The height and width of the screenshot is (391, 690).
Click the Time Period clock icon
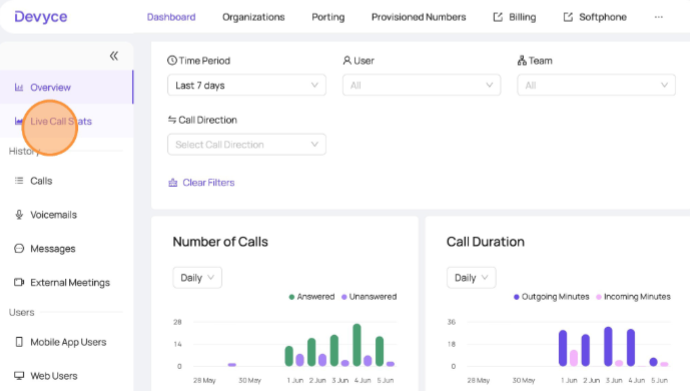[x=172, y=60]
